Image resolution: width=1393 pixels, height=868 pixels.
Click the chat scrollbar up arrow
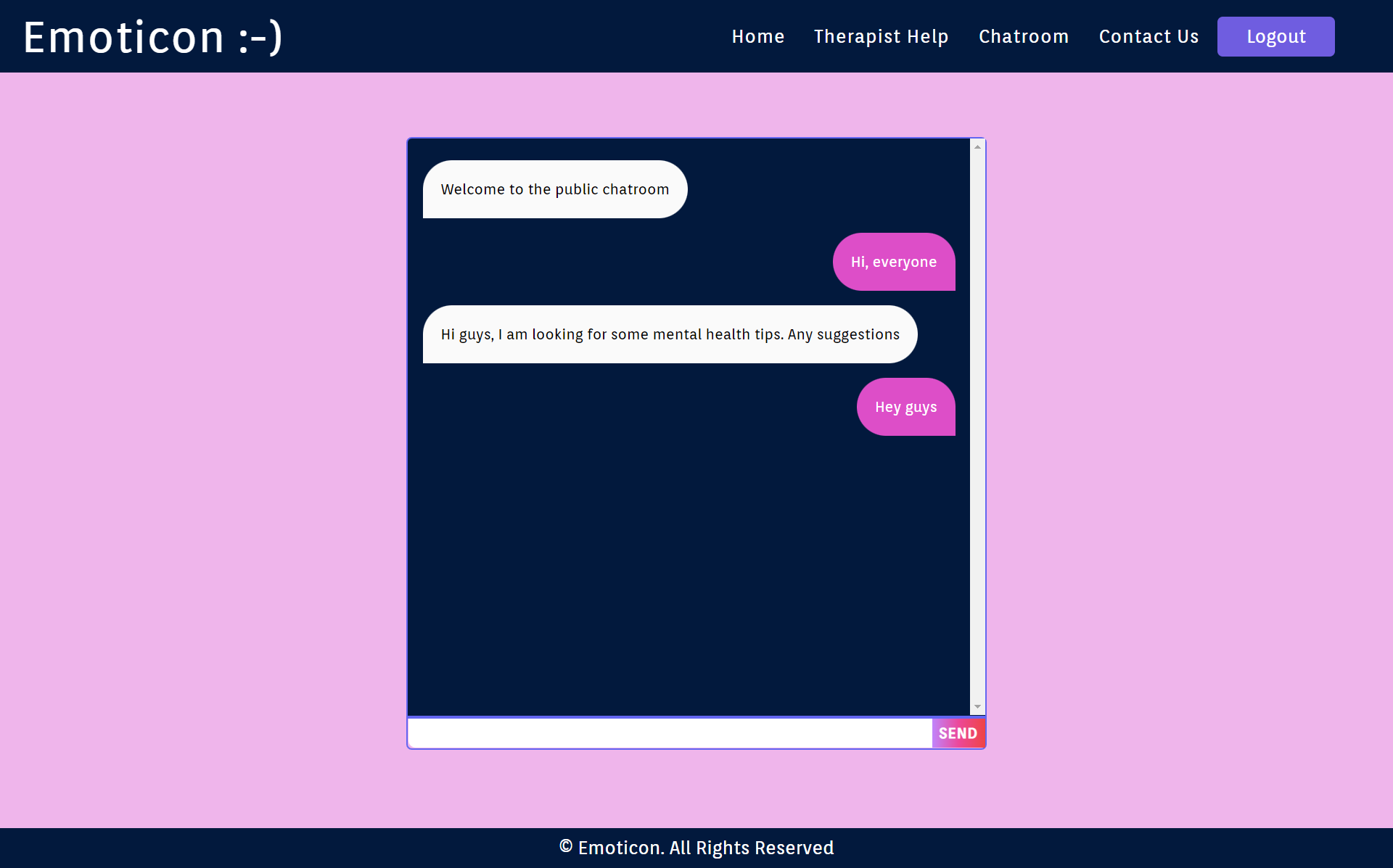977,146
